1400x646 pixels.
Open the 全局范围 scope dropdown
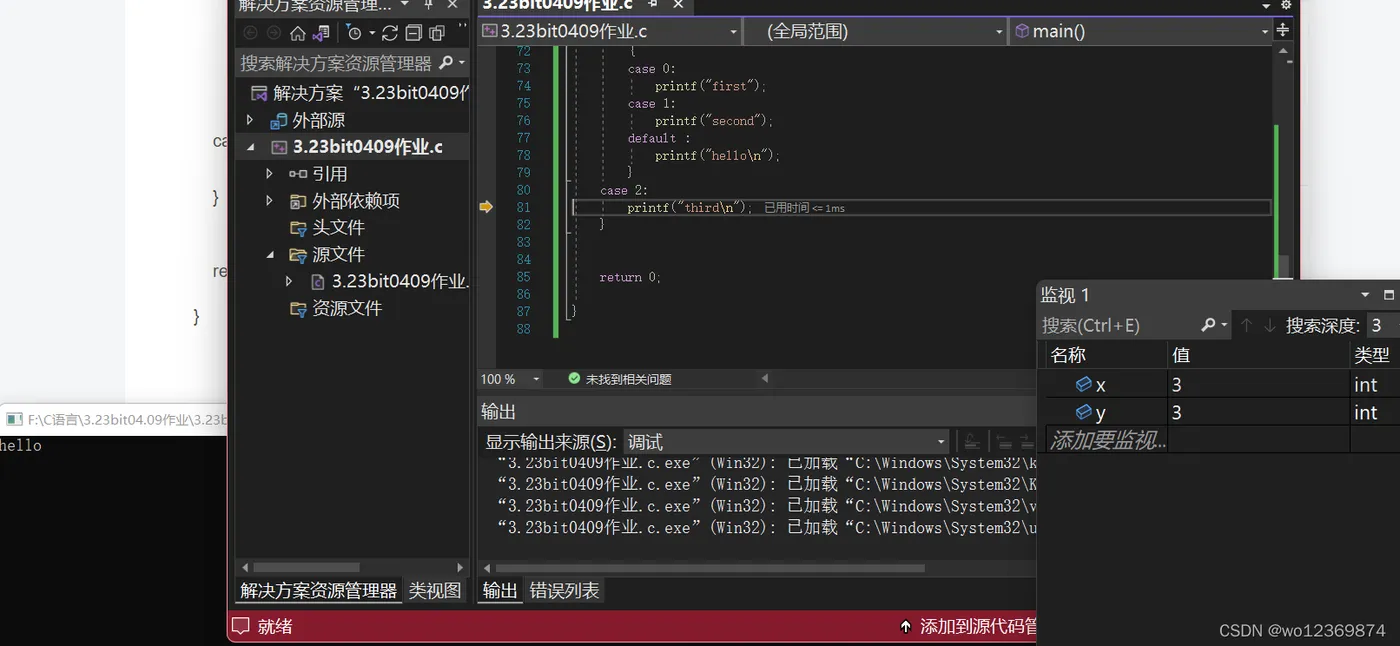coord(875,31)
